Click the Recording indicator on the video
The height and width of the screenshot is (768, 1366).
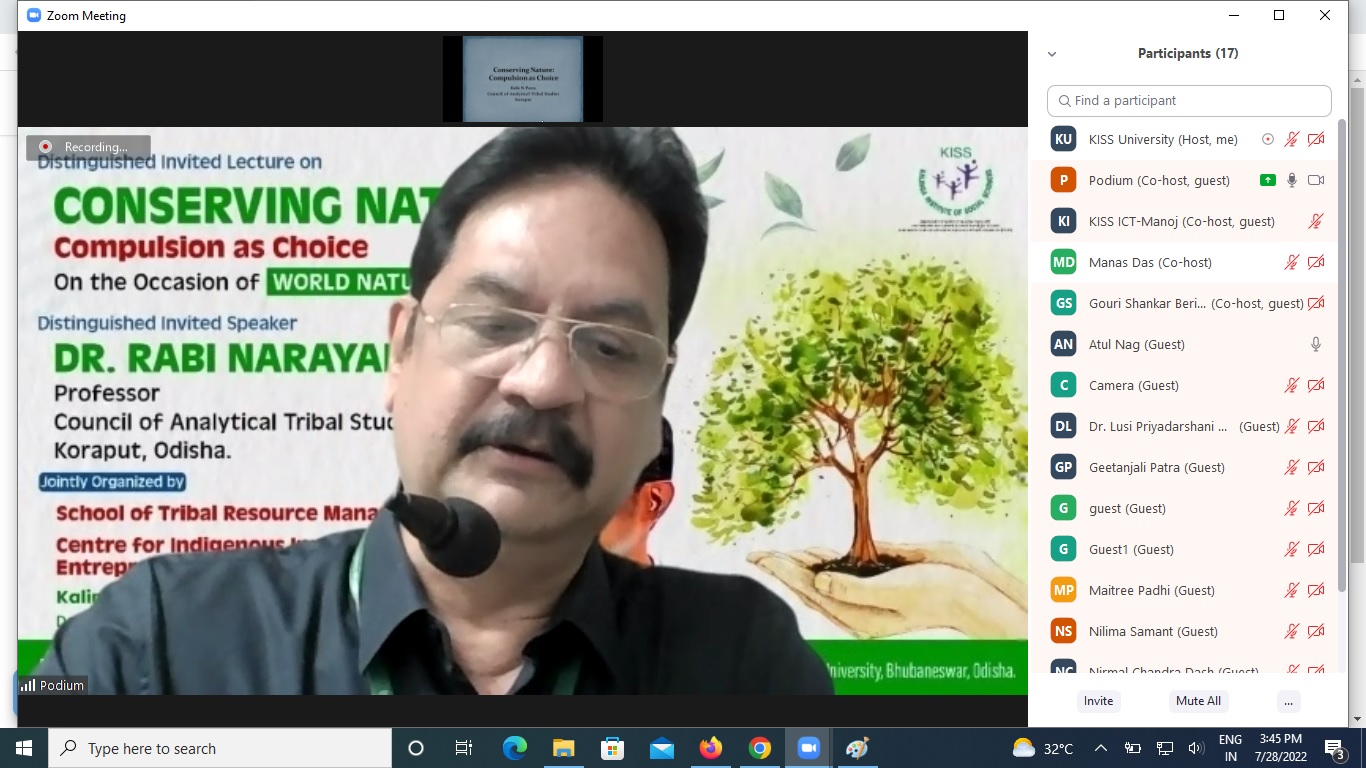(88, 147)
